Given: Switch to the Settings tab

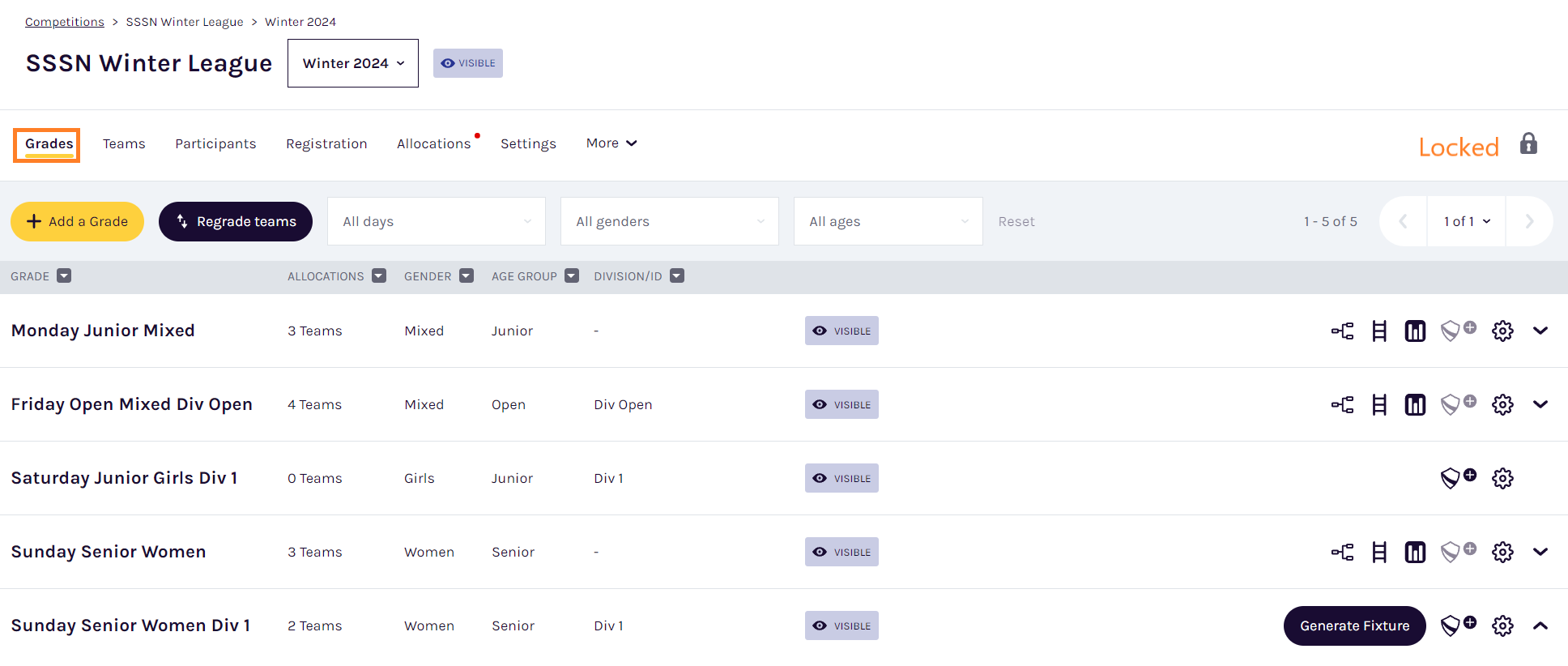Looking at the screenshot, I should click(x=528, y=143).
